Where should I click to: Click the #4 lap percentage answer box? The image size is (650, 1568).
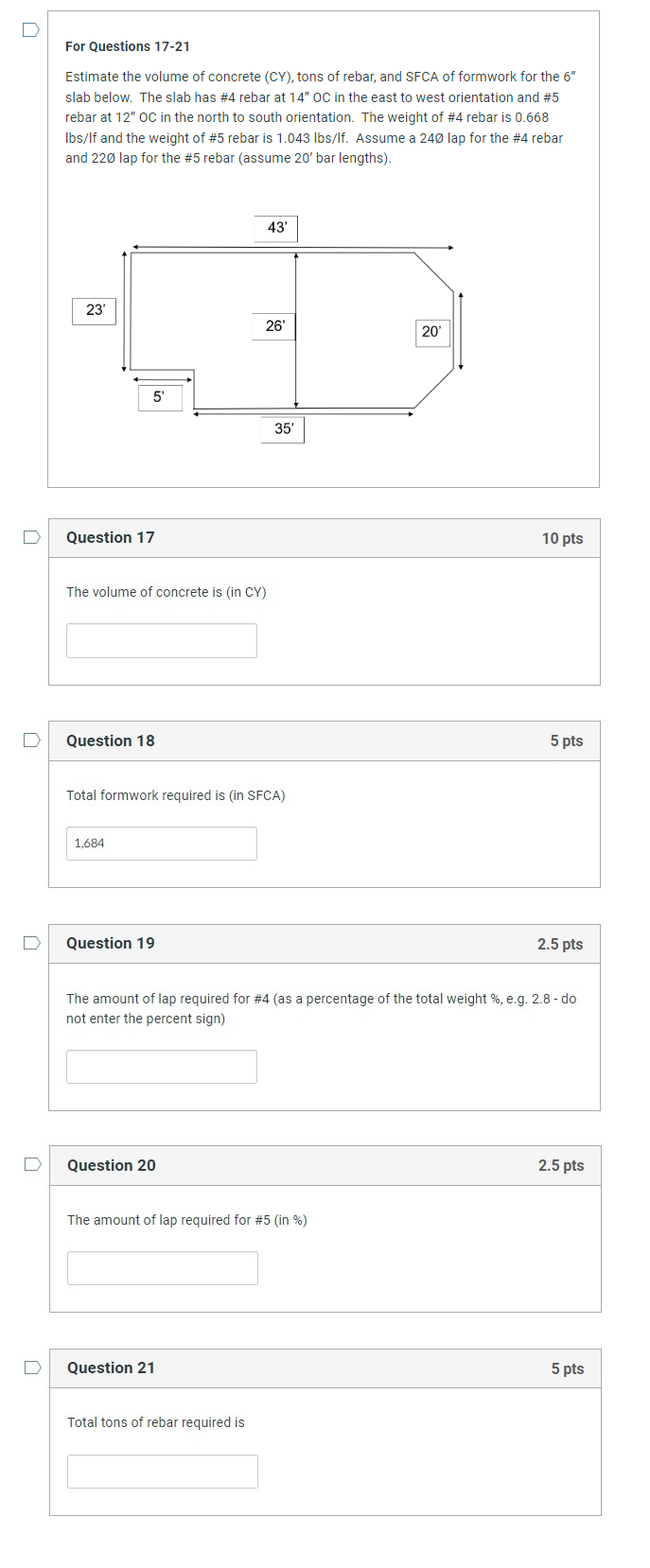click(161, 1066)
